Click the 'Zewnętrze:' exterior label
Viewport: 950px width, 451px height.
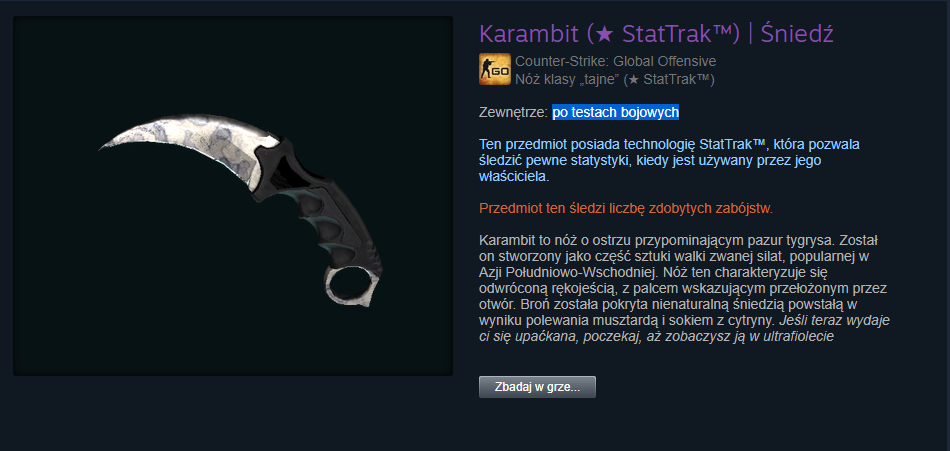pyautogui.click(x=514, y=112)
